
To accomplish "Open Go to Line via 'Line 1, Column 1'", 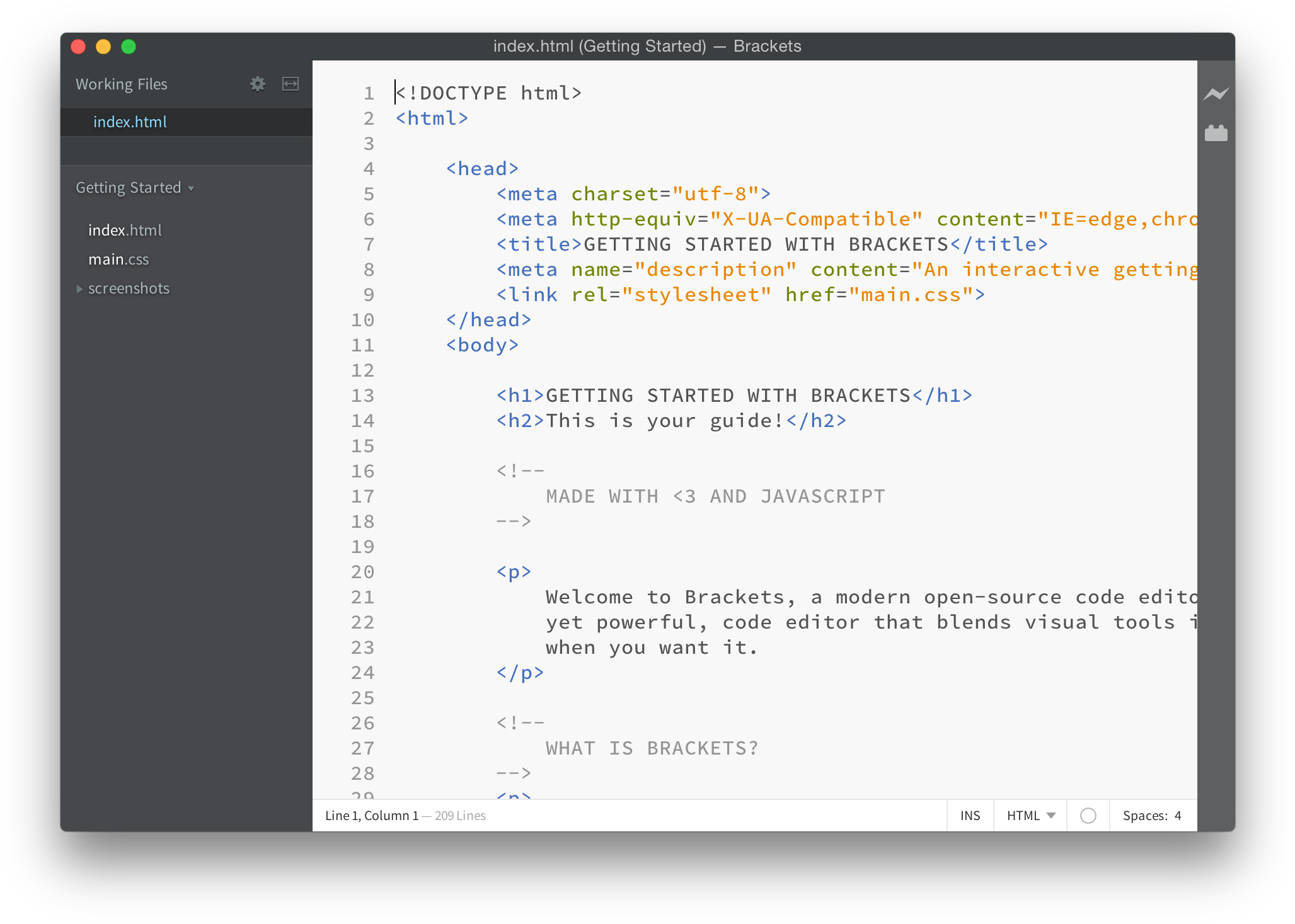I will [x=371, y=815].
